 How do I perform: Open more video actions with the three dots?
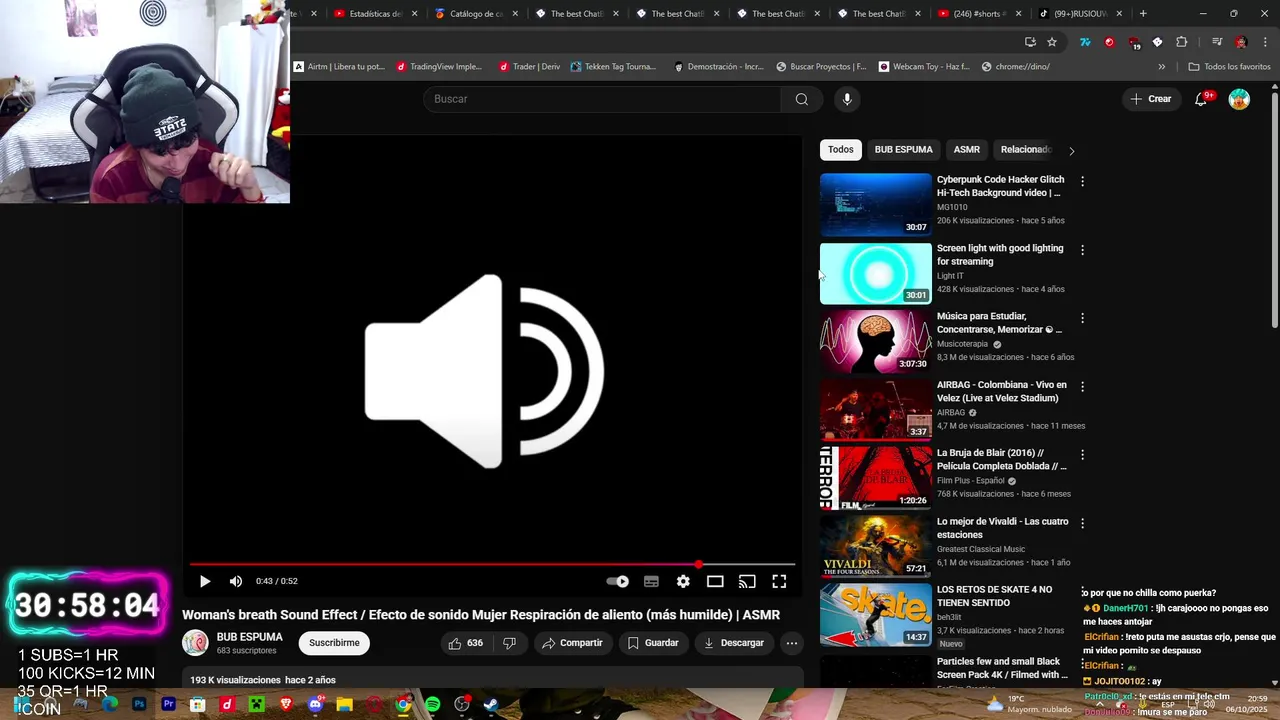point(791,643)
